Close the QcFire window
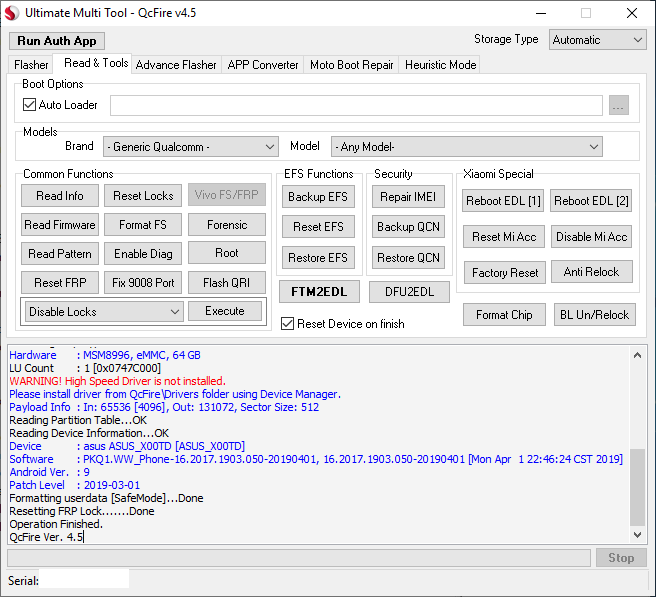This screenshot has width=656, height=597. click(632, 13)
